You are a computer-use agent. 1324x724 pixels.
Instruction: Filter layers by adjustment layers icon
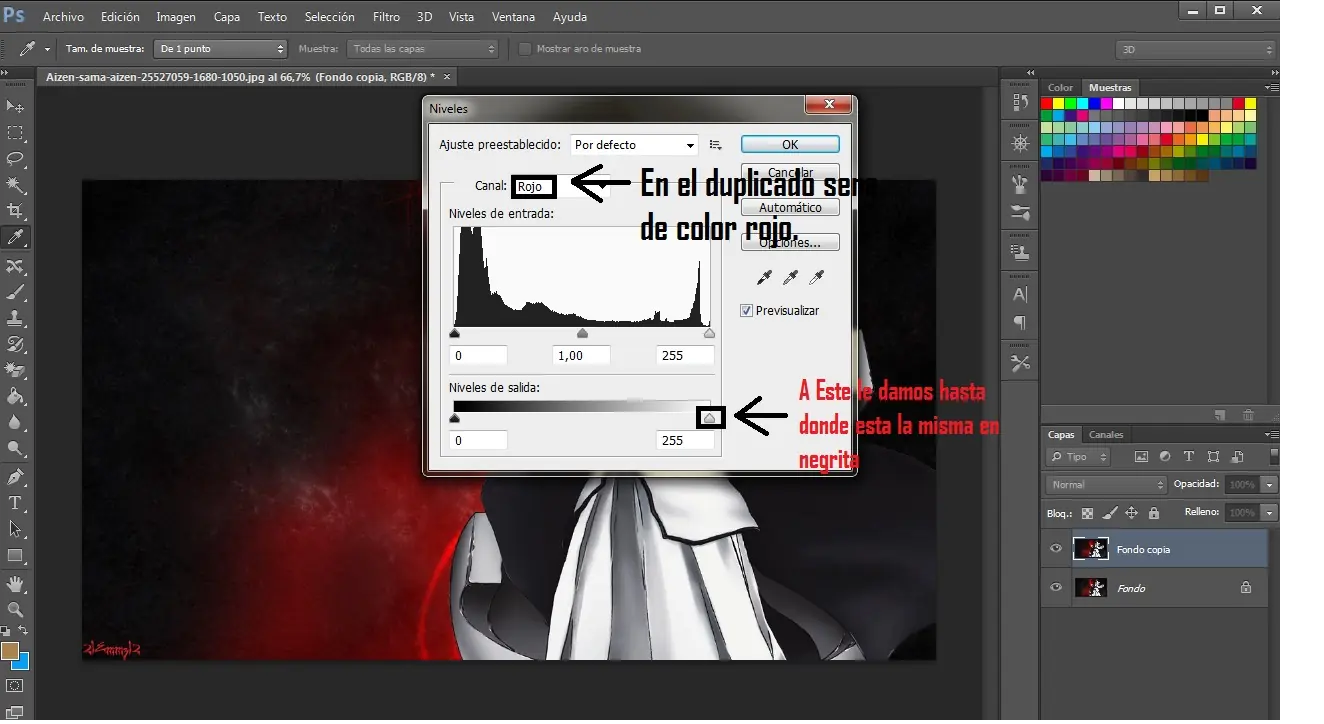pyautogui.click(x=1164, y=457)
